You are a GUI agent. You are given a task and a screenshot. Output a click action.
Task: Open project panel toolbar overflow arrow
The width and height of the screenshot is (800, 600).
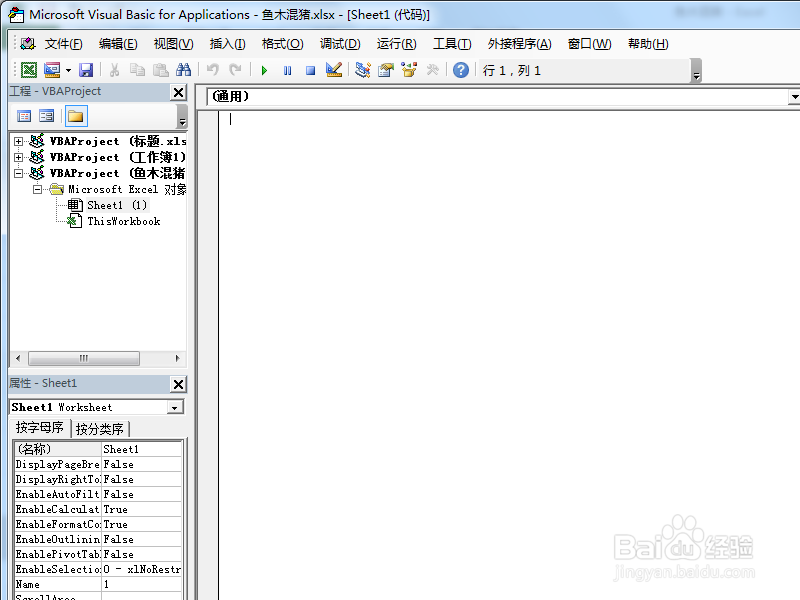click(182, 117)
